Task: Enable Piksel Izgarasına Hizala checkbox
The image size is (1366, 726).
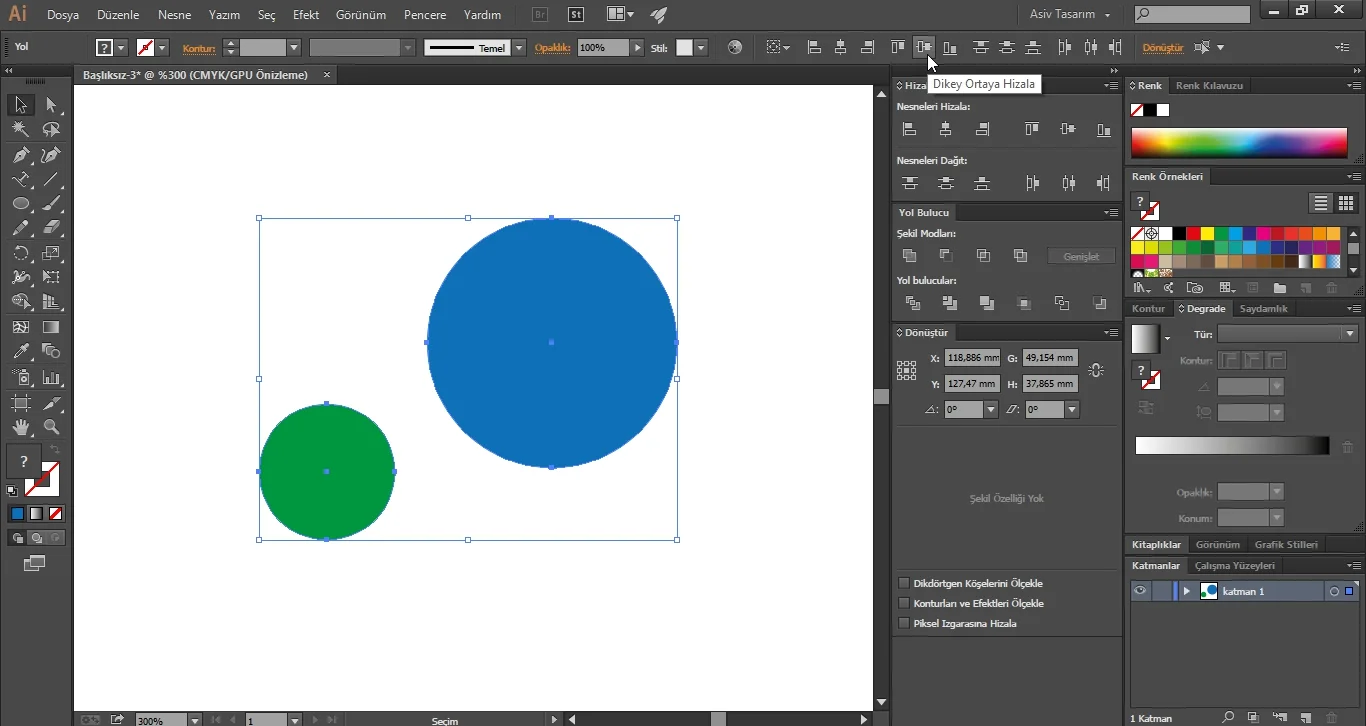Action: (904, 623)
